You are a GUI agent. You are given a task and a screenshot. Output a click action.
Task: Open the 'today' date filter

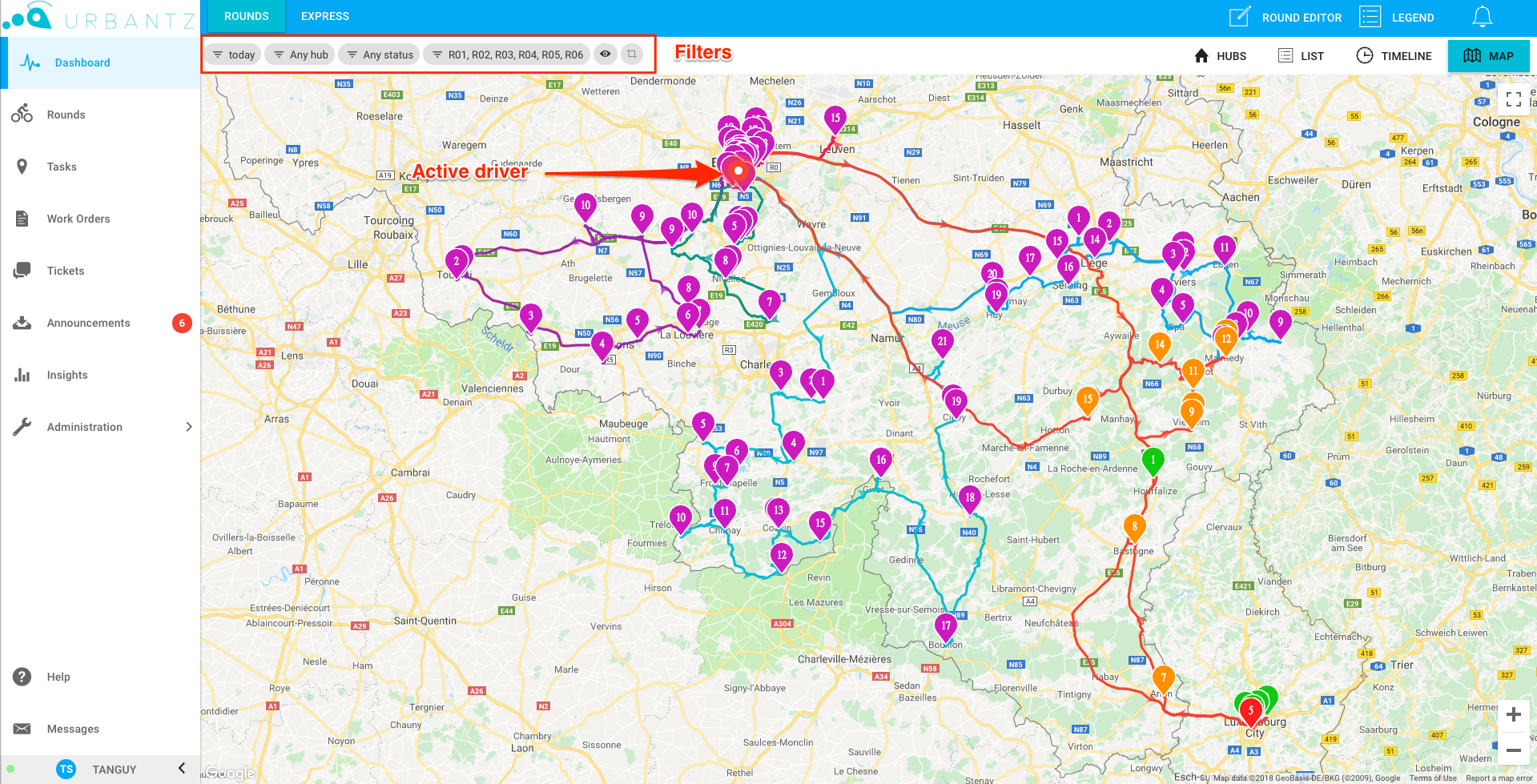pos(234,54)
